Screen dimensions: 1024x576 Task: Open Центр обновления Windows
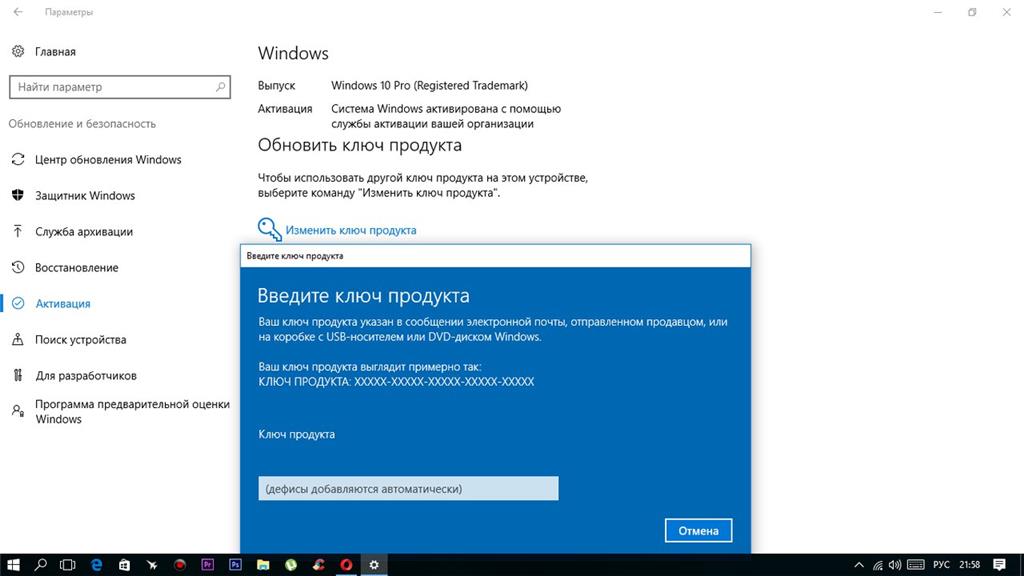click(x=108, y=159)
